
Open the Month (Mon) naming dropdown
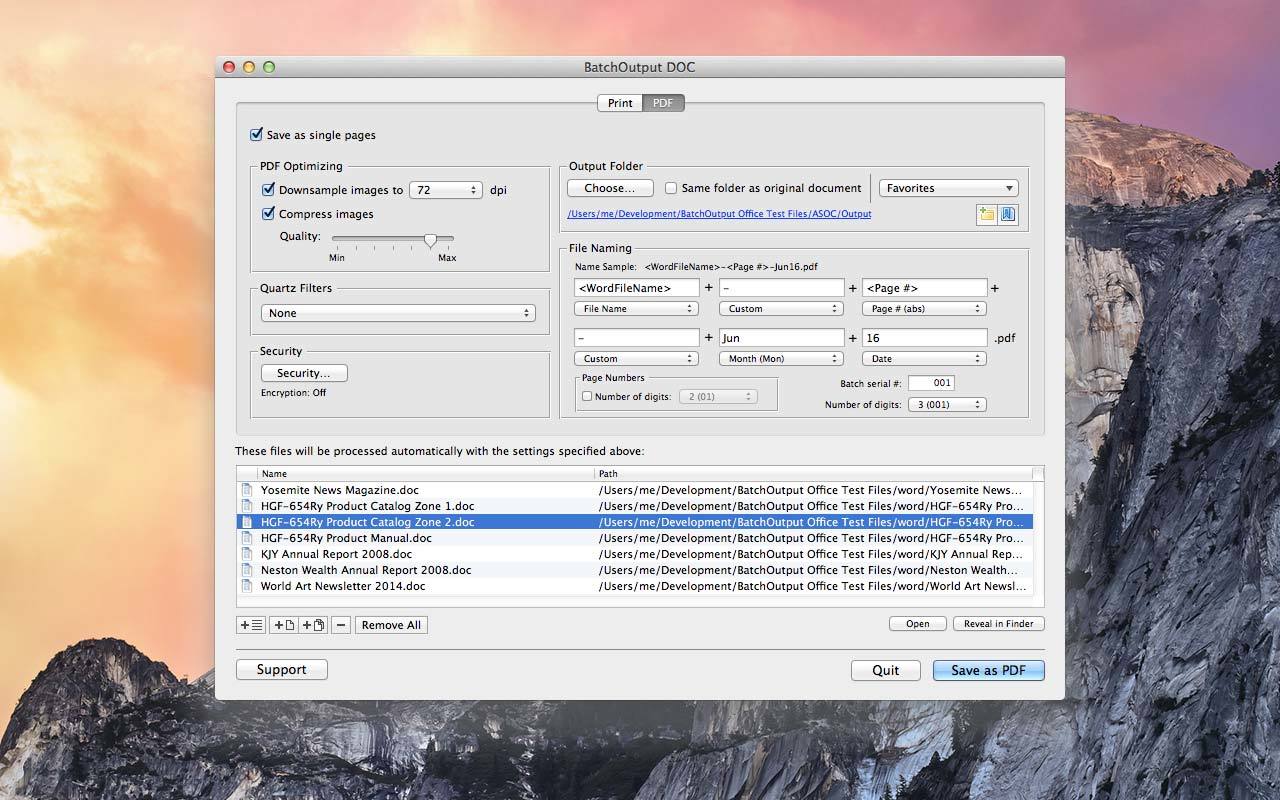point(781,358)
